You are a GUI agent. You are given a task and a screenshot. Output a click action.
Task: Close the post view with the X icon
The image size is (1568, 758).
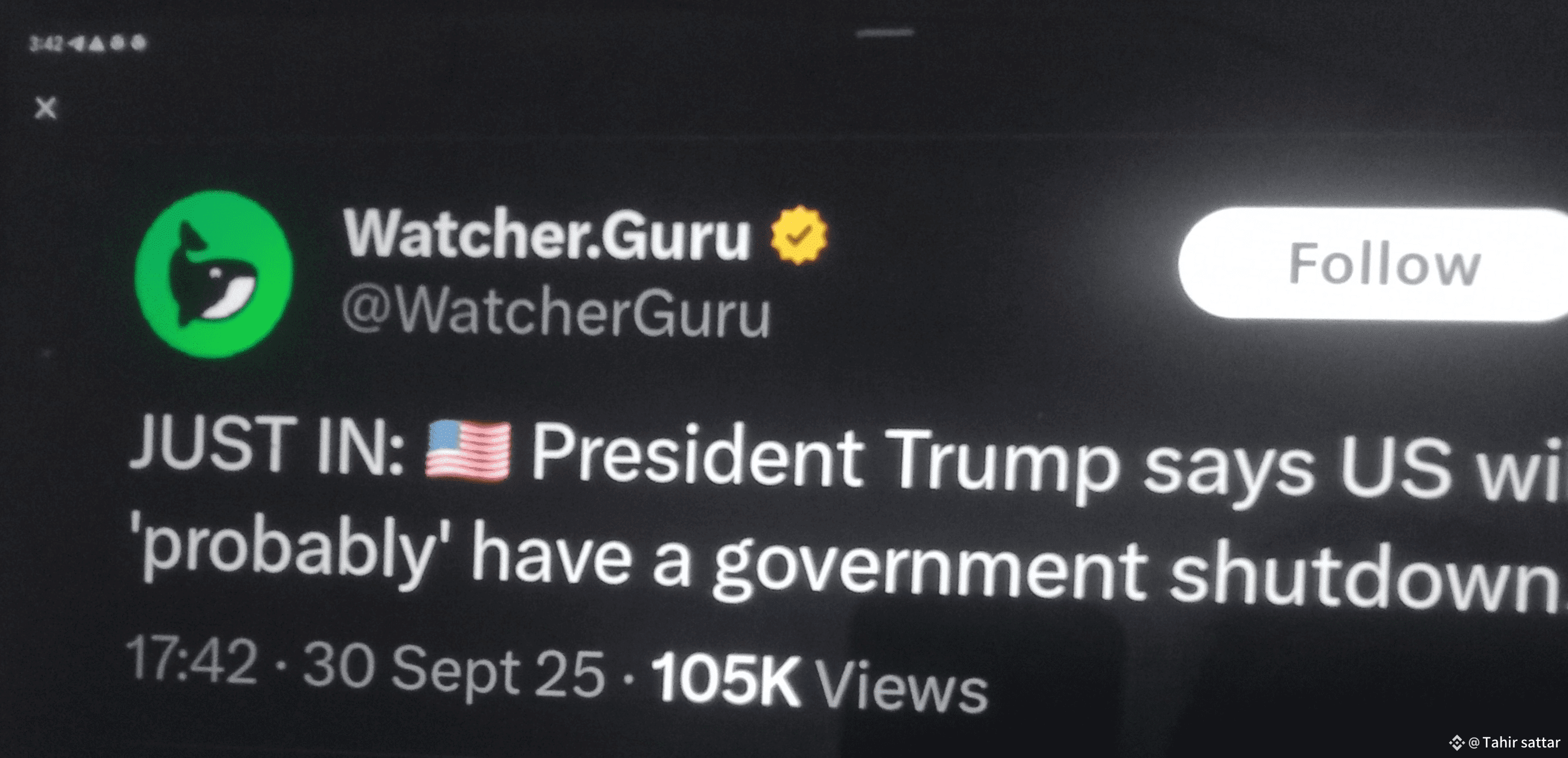(x=46, y=109)
